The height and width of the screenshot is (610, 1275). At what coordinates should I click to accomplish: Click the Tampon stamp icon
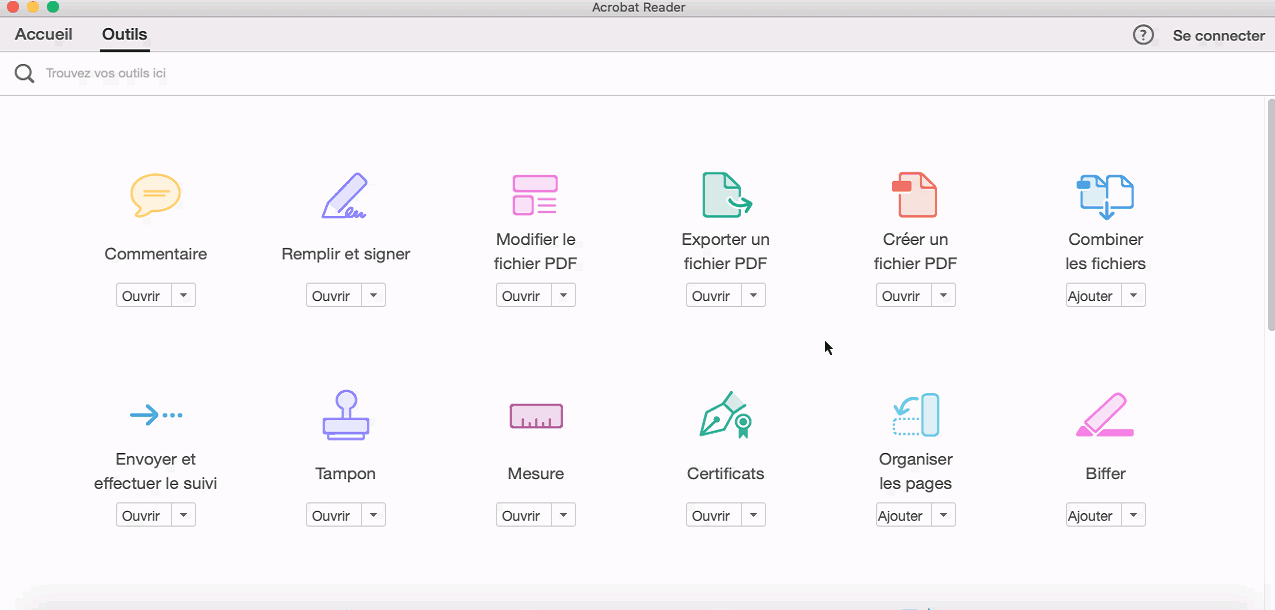346,415
